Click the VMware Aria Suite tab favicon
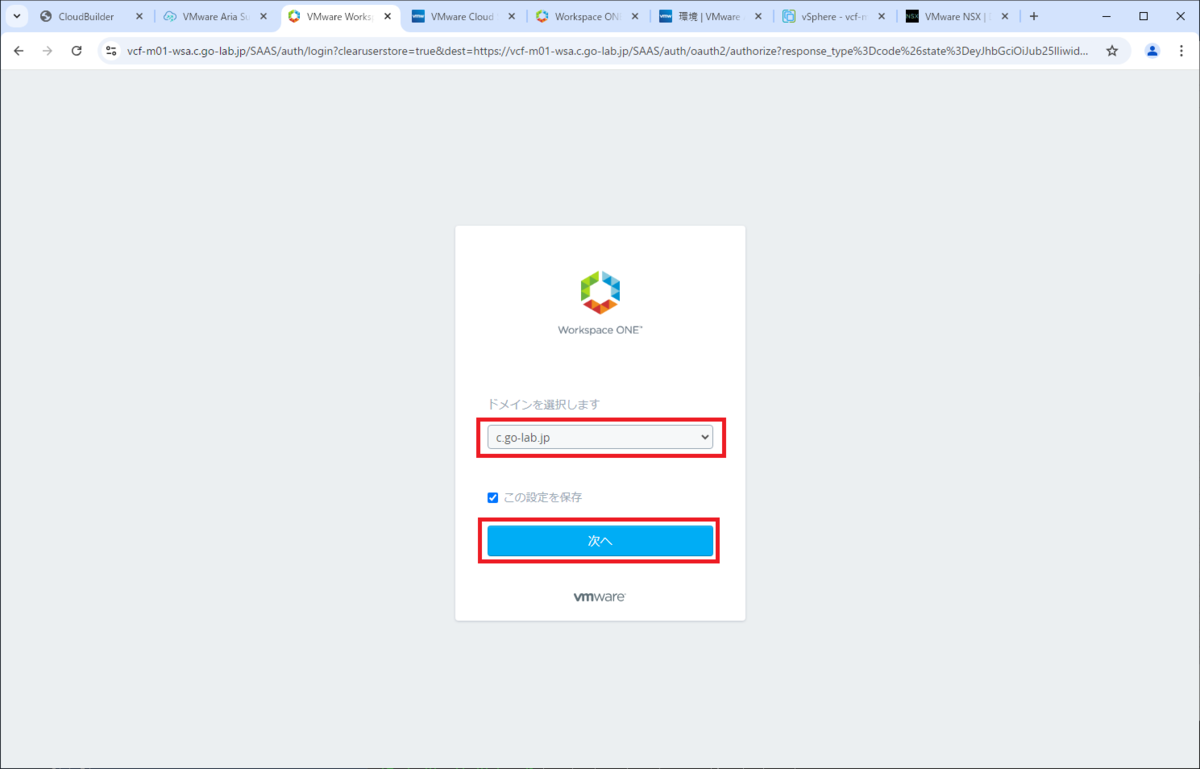Viewport: 1200px width, 769px height. coord(170,16)
